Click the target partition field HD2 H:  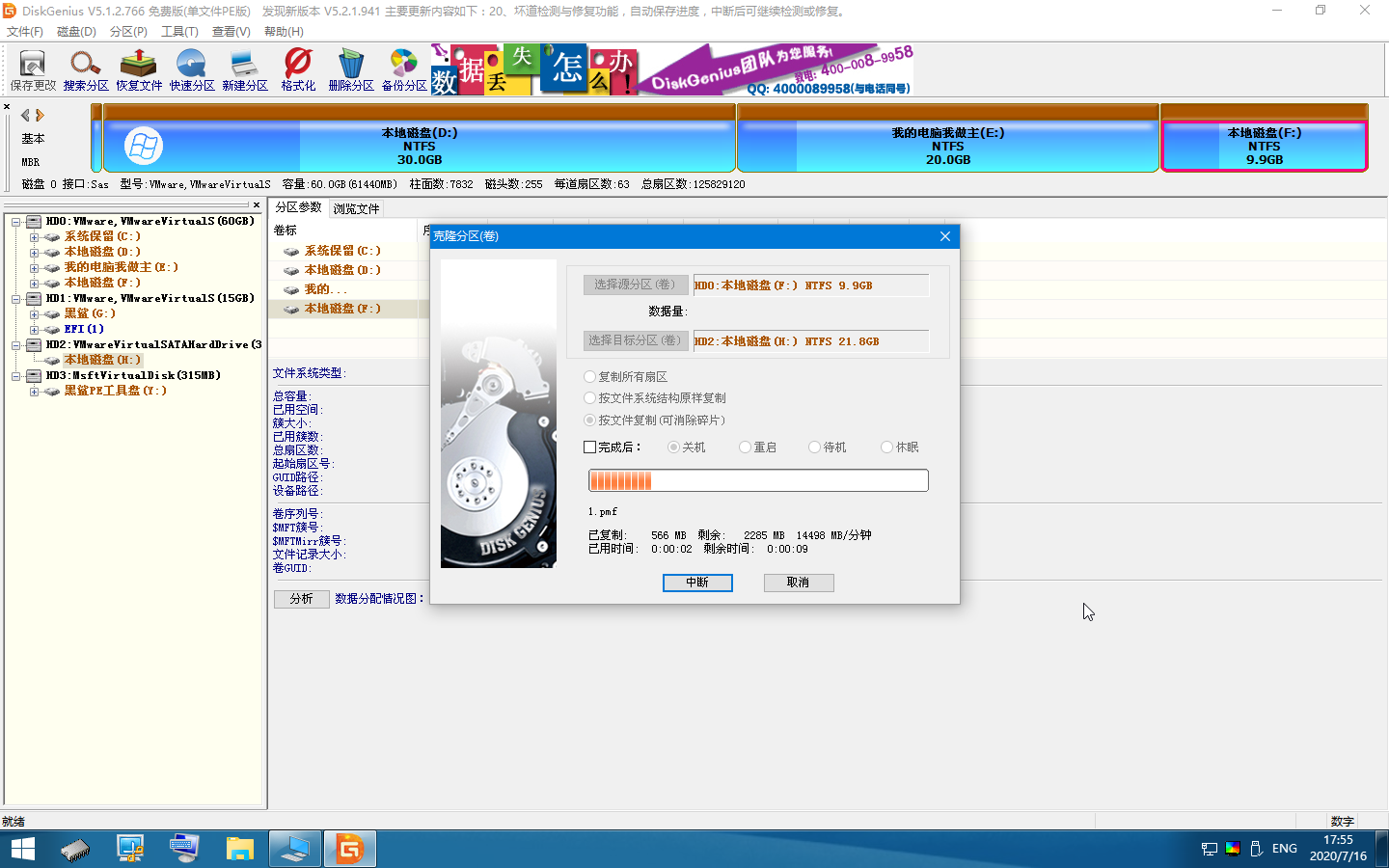click(x=811, y=341)
